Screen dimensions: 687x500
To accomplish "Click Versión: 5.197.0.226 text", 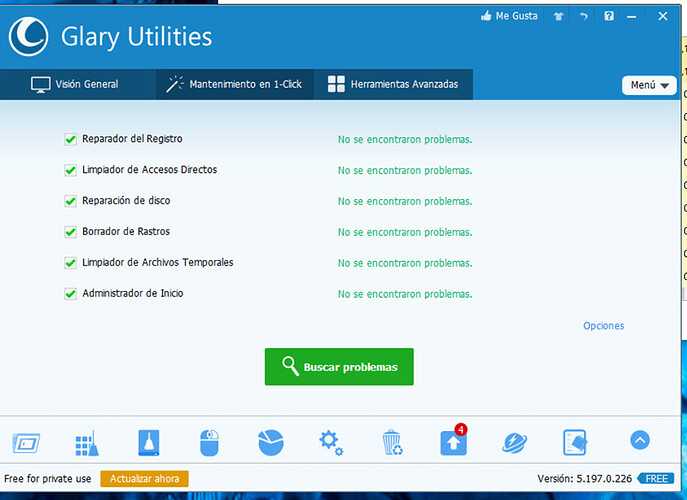I will click(584, 479).
